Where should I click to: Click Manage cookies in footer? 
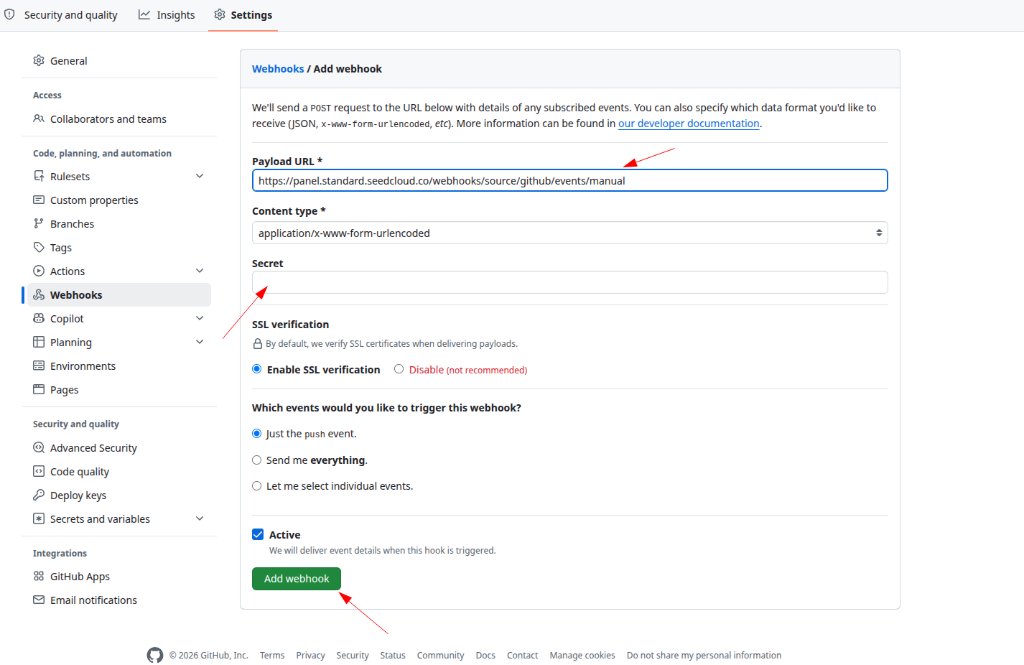[x=582, y=655]
